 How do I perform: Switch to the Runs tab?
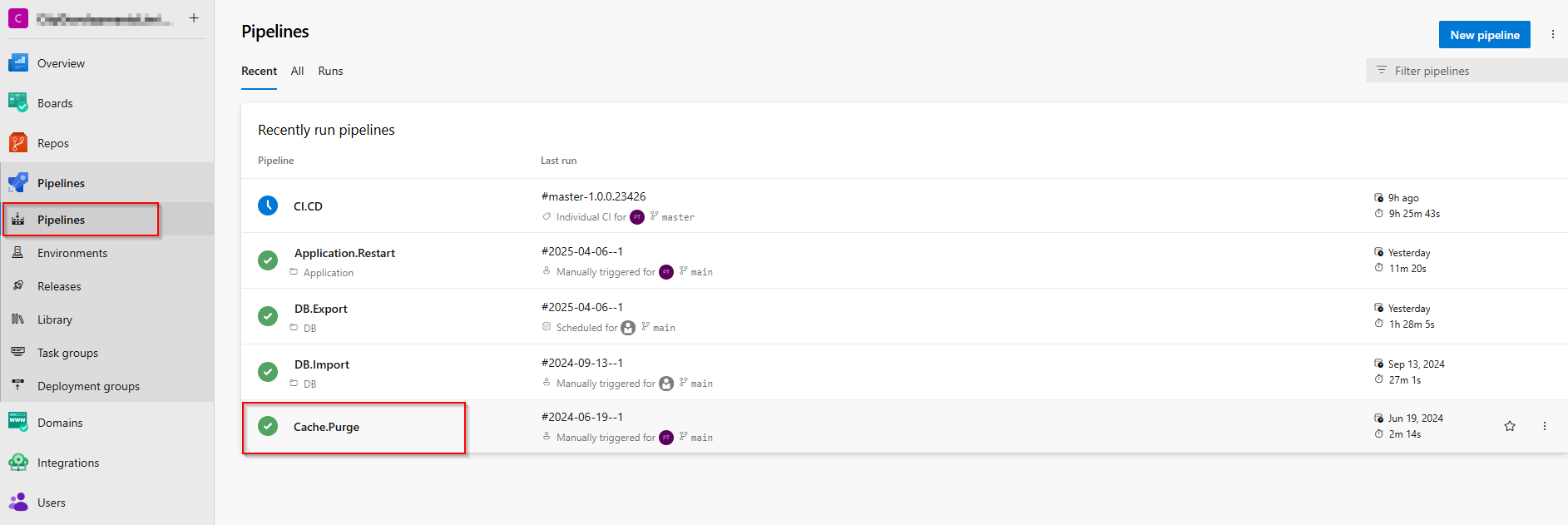point(330,71)
